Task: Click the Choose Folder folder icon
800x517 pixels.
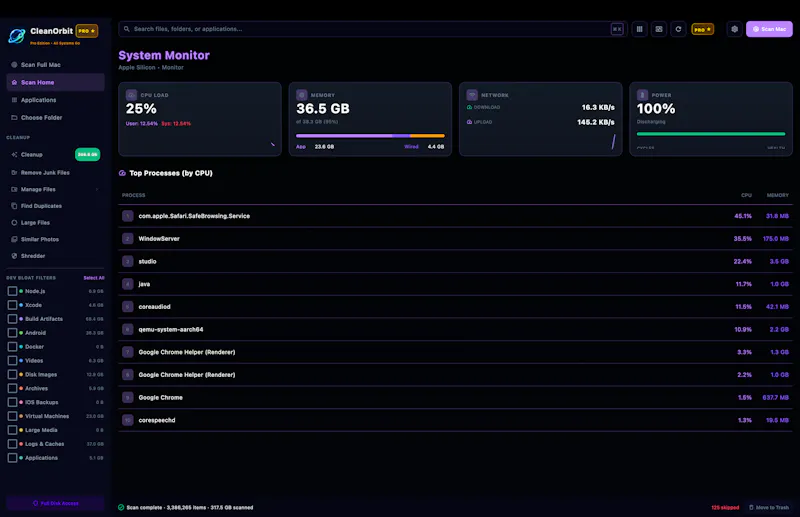Action: 14,117
